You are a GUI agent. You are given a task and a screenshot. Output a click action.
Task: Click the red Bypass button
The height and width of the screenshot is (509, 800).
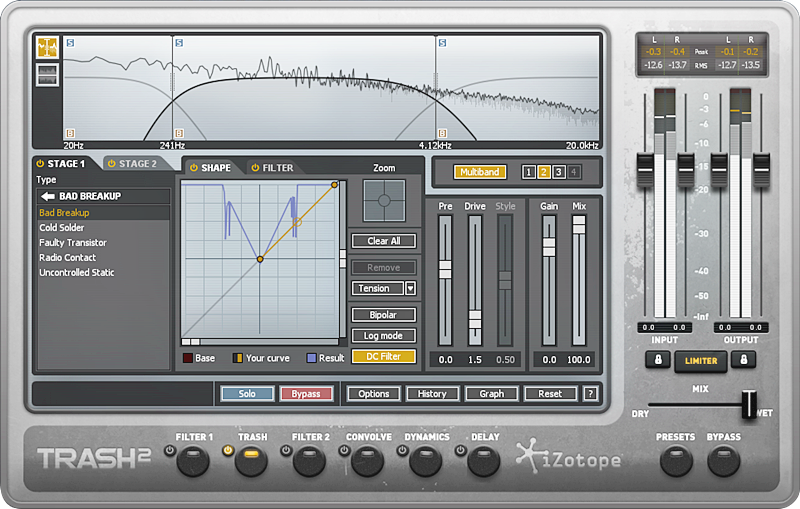click(x=306, y=394)
